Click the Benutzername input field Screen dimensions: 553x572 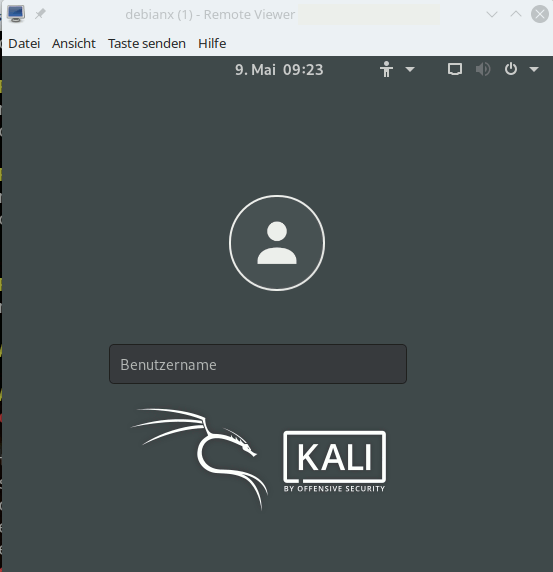point(258,364)
